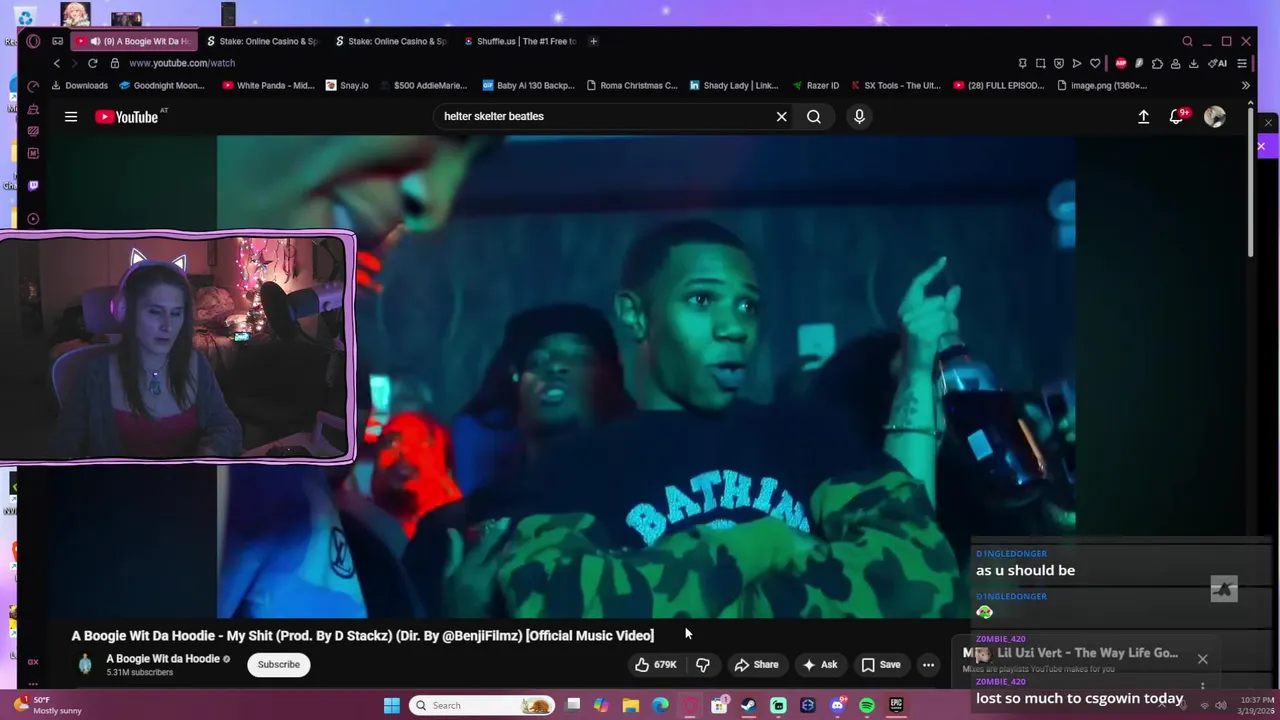The width and height of the screenshot is (1280, 720).
Task: Subscribe to A Boogie Wit da Hoodie
Action: [x=278, y=665]
